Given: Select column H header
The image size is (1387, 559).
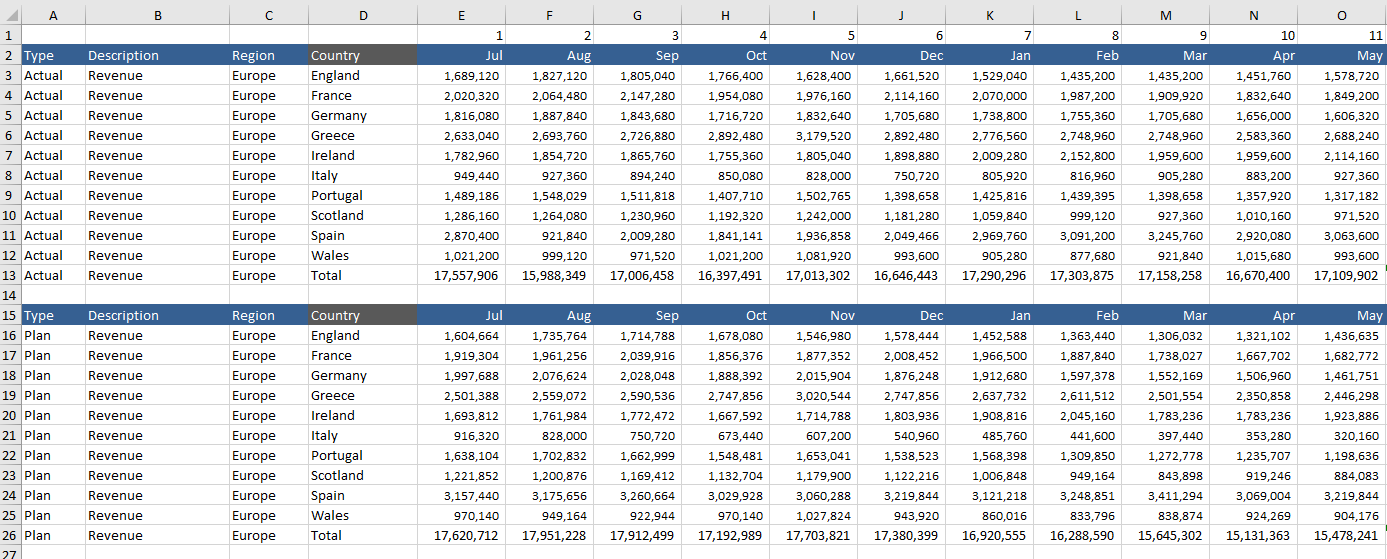Looking at the screenshot, I should [726, 15].
